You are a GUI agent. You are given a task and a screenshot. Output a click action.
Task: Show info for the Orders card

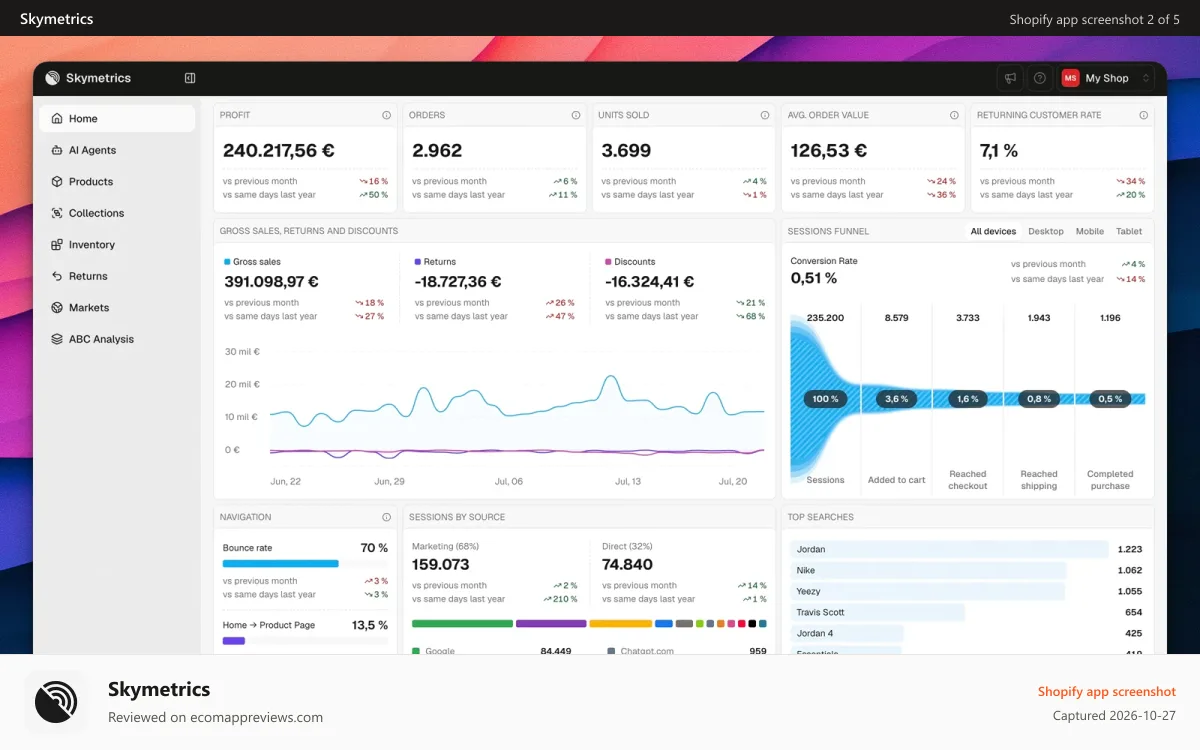click(x=575, y=115)
